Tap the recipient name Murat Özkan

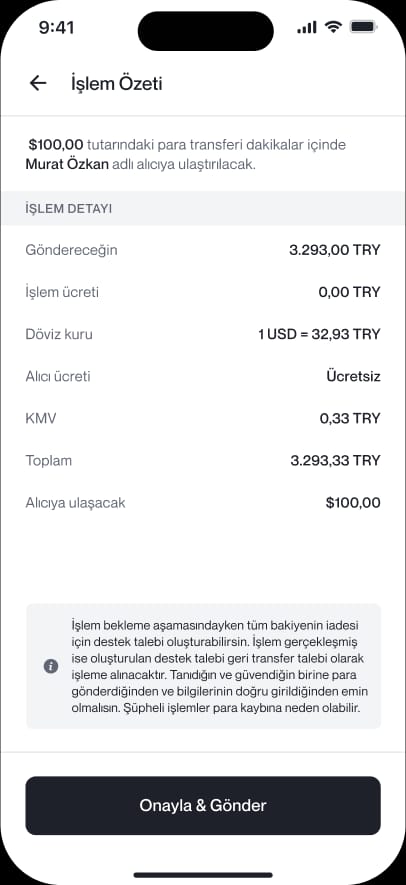pos(67,166)
